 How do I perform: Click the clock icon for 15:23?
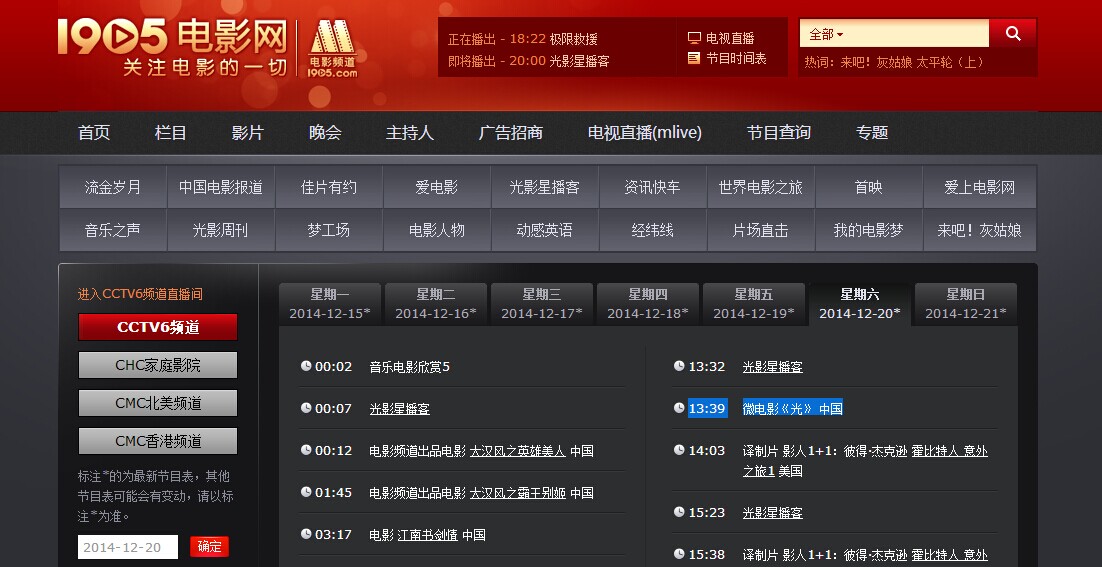pyautogui.click(x=679, y=512)
